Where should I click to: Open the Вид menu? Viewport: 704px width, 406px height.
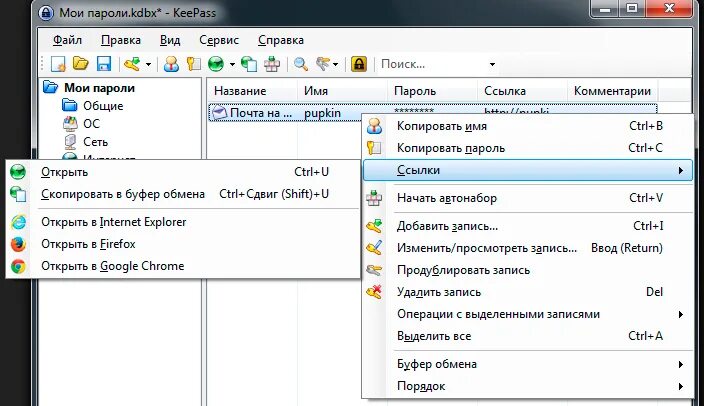(170, 40)
